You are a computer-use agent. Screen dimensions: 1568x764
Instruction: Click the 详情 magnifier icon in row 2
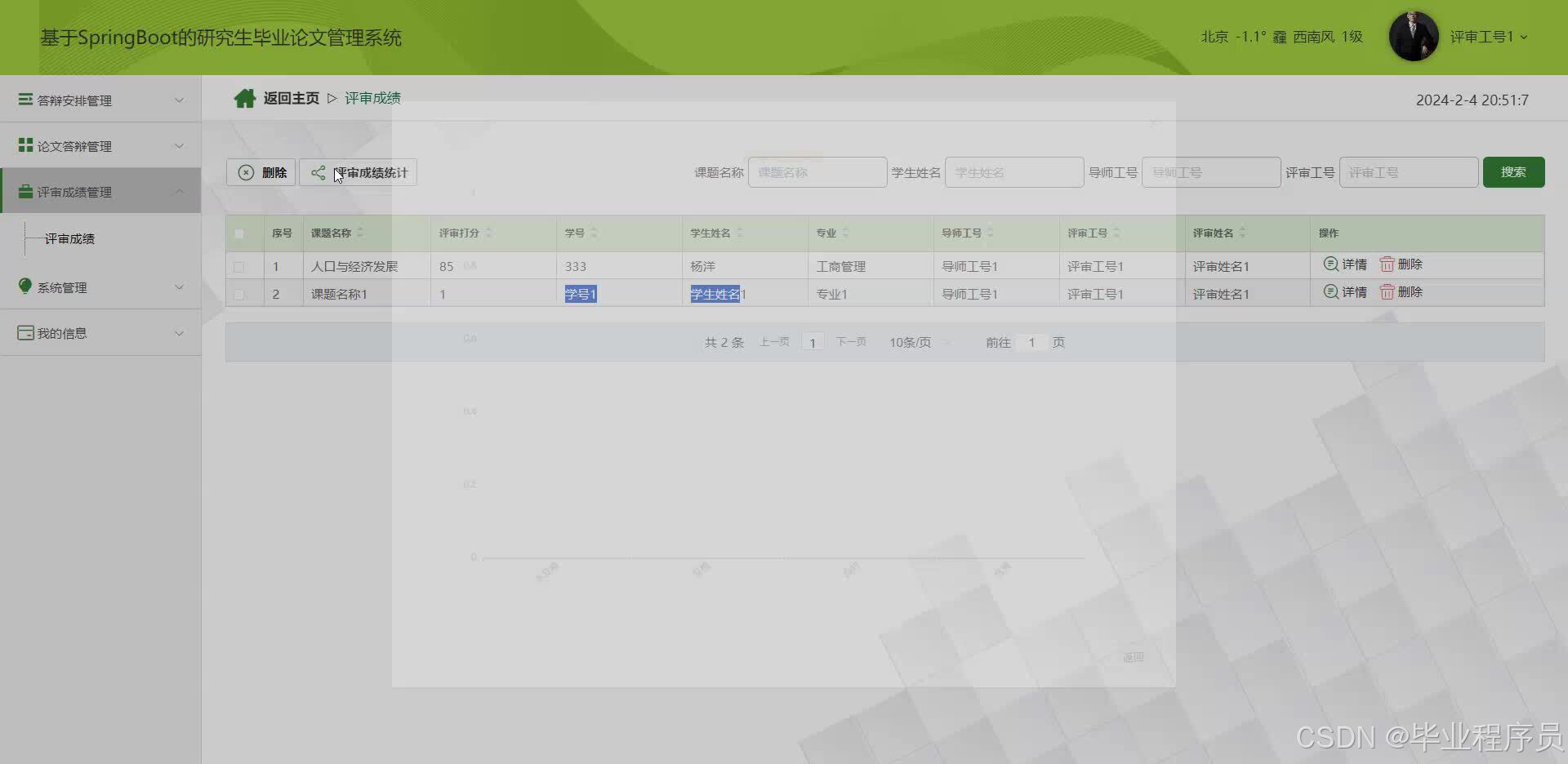click(1330, 291)
